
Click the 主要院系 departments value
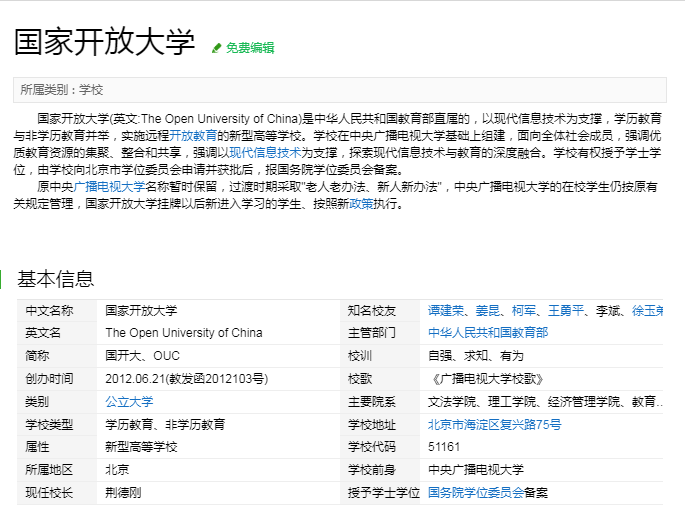click(x=545, y=402)
